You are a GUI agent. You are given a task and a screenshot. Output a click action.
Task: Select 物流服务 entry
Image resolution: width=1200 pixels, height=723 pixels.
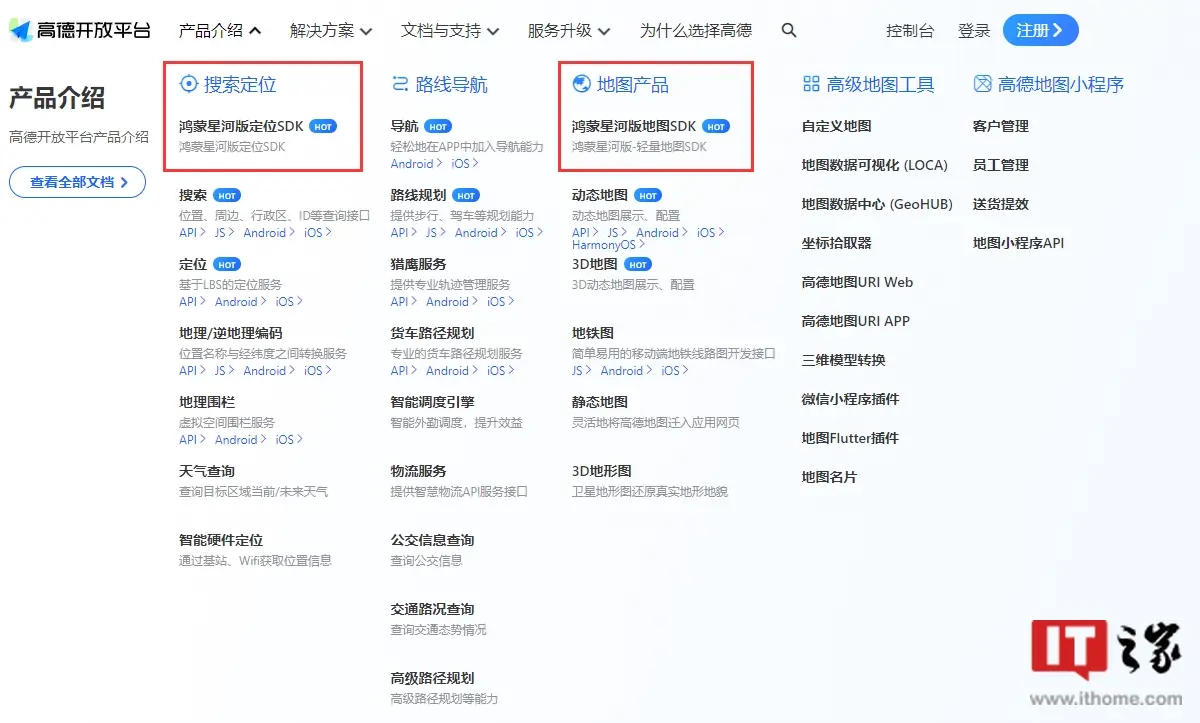tap(418, 471)
